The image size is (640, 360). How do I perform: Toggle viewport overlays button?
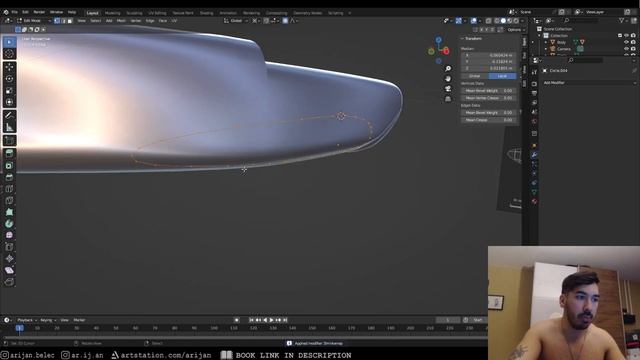473,20
